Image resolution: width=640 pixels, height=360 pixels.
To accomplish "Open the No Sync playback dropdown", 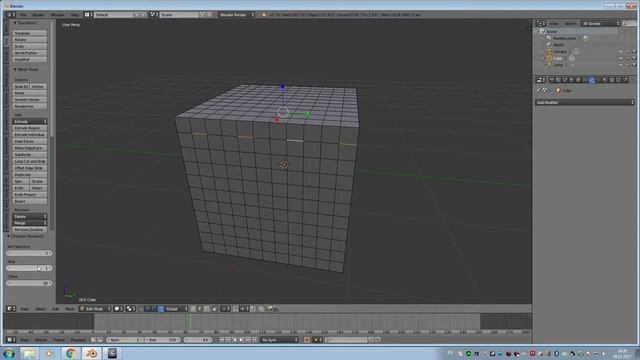I will pyautogui.click(x=279, y=340).
